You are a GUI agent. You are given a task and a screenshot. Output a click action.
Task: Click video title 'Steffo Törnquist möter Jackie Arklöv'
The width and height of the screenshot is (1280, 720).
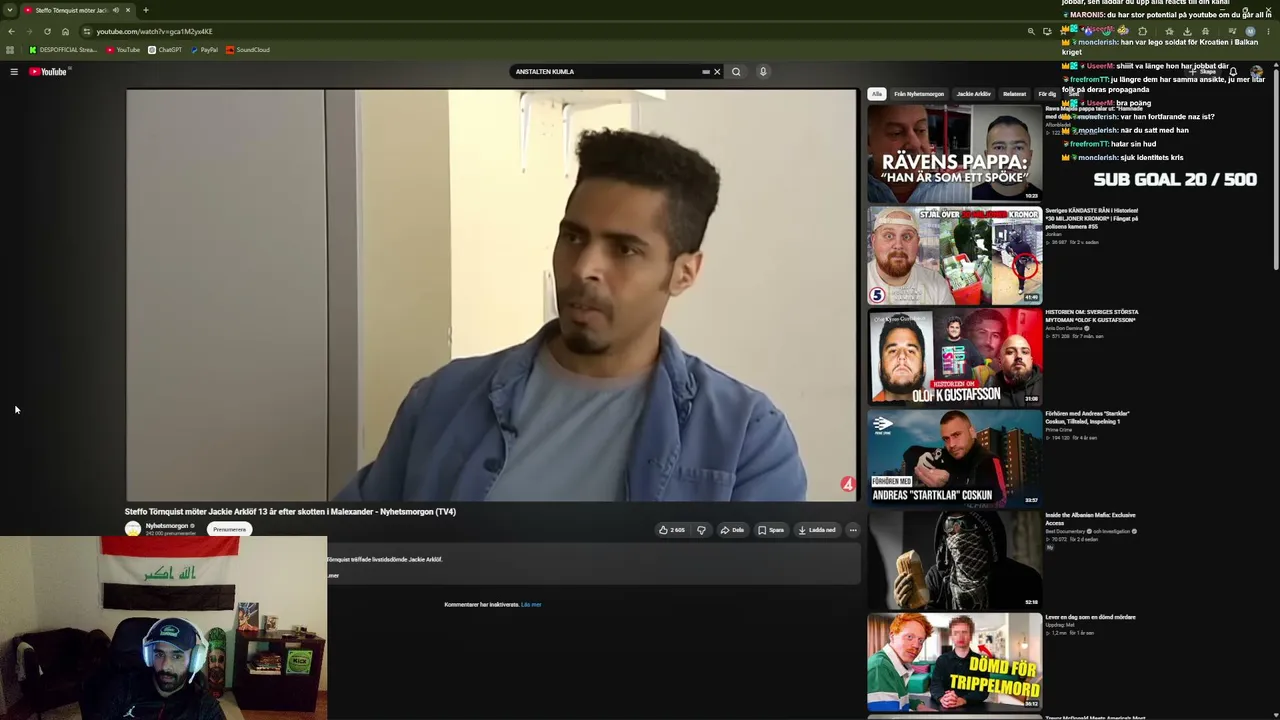pos(290,512)
